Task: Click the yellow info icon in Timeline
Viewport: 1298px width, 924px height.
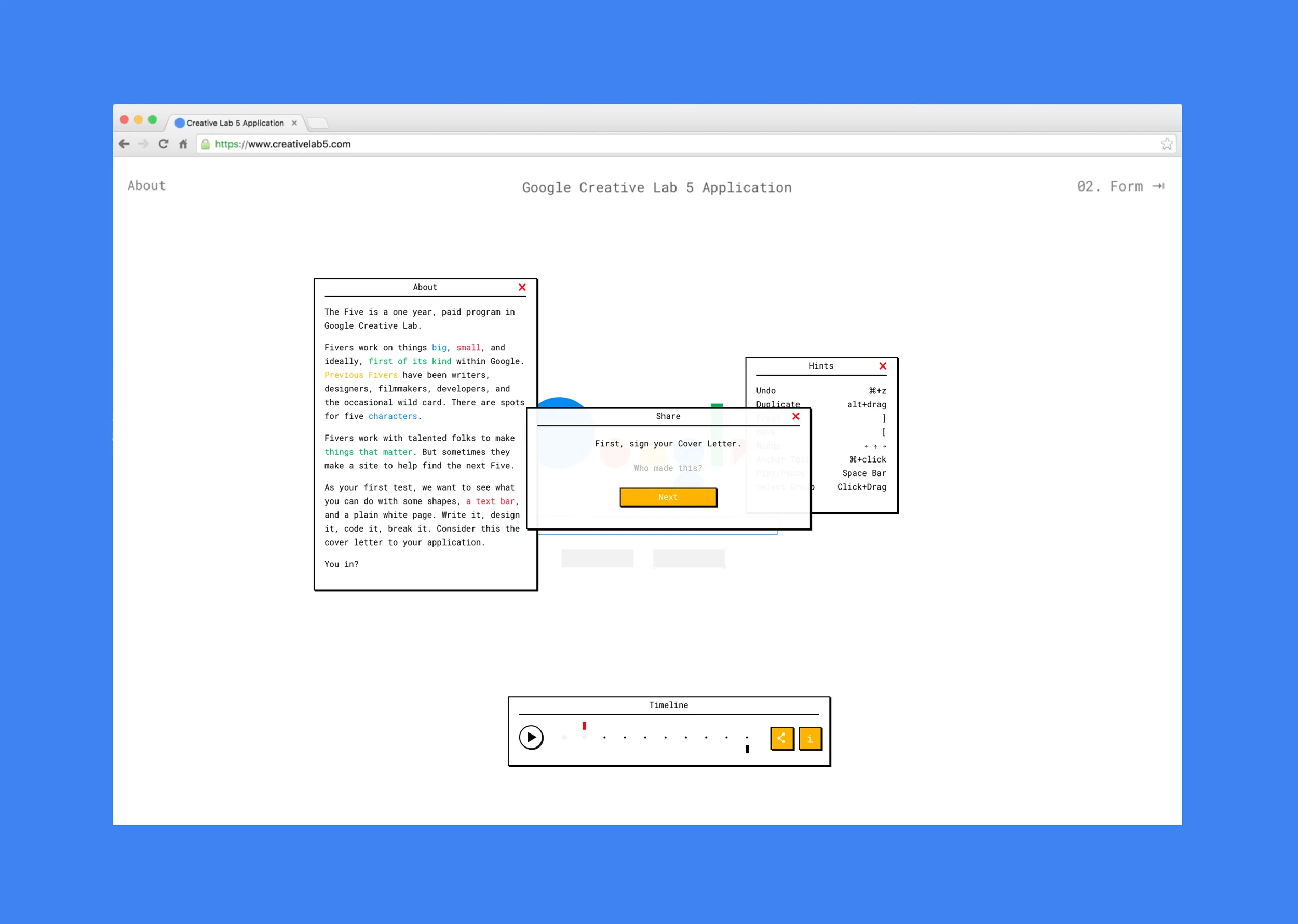Action: (809, 739)
